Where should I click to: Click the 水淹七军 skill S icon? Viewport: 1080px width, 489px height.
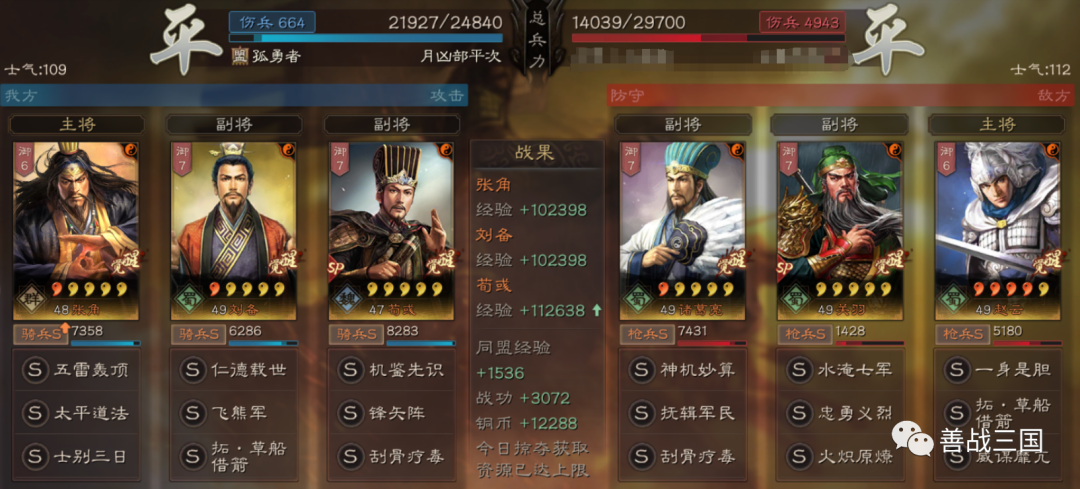tap(799, 370)
